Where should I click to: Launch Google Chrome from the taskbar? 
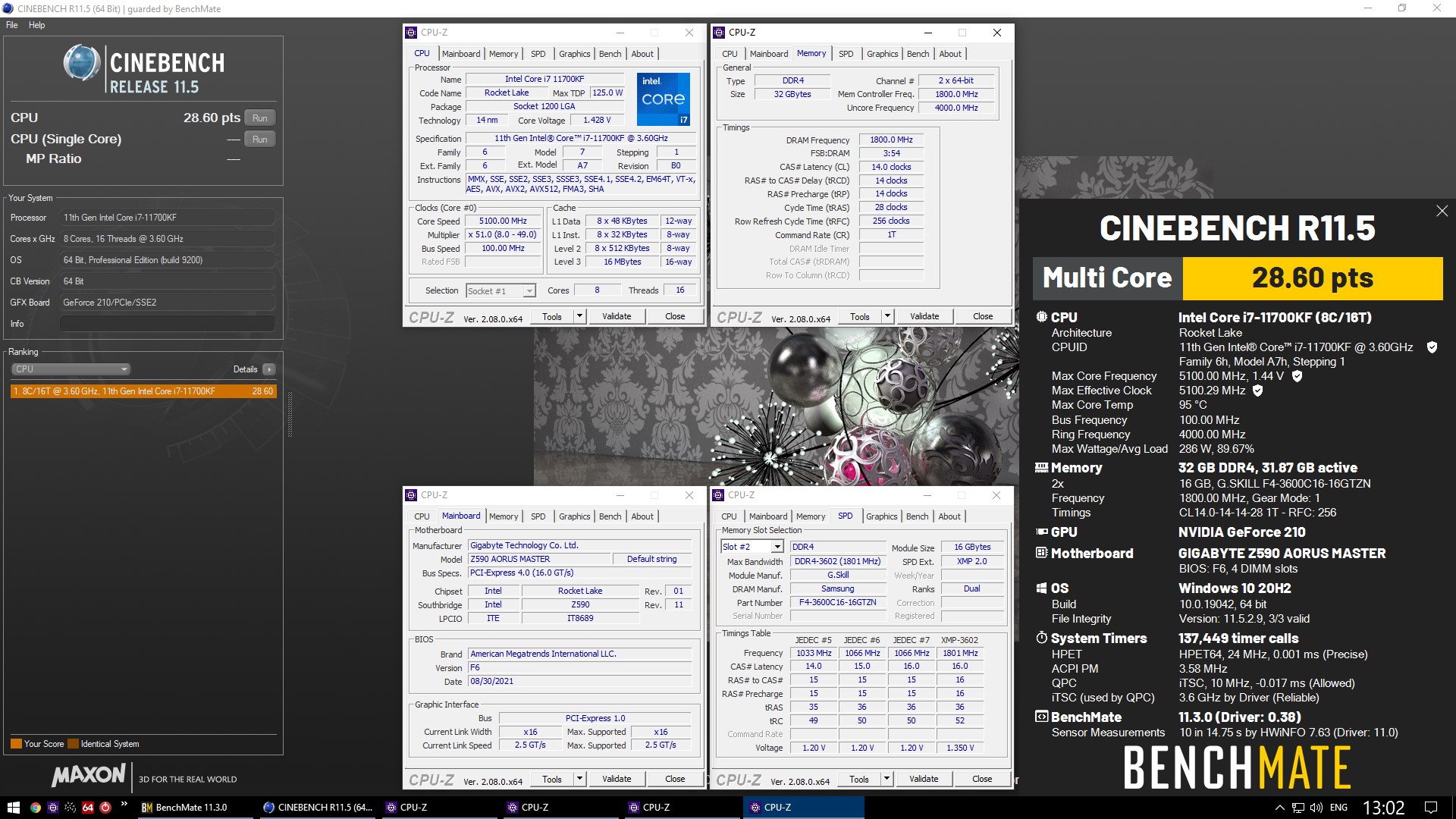[35, 808]
